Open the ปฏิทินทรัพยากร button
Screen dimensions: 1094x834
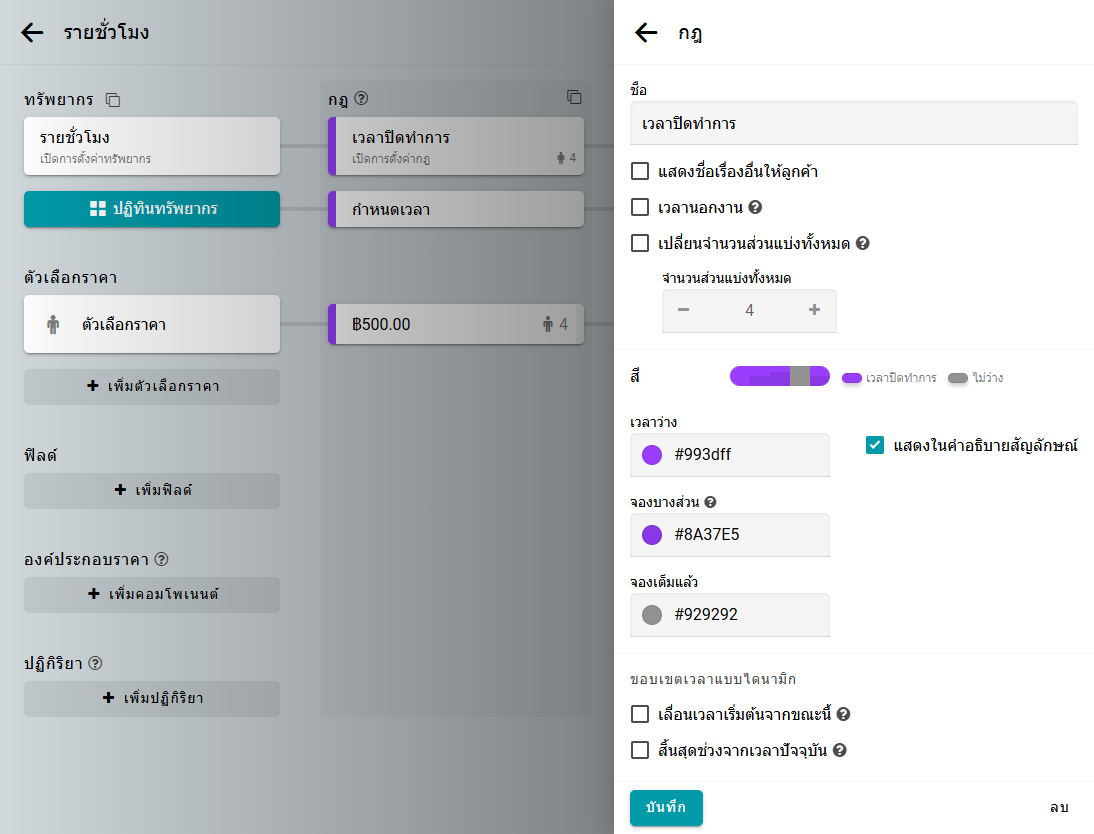(x=152, y=209)
